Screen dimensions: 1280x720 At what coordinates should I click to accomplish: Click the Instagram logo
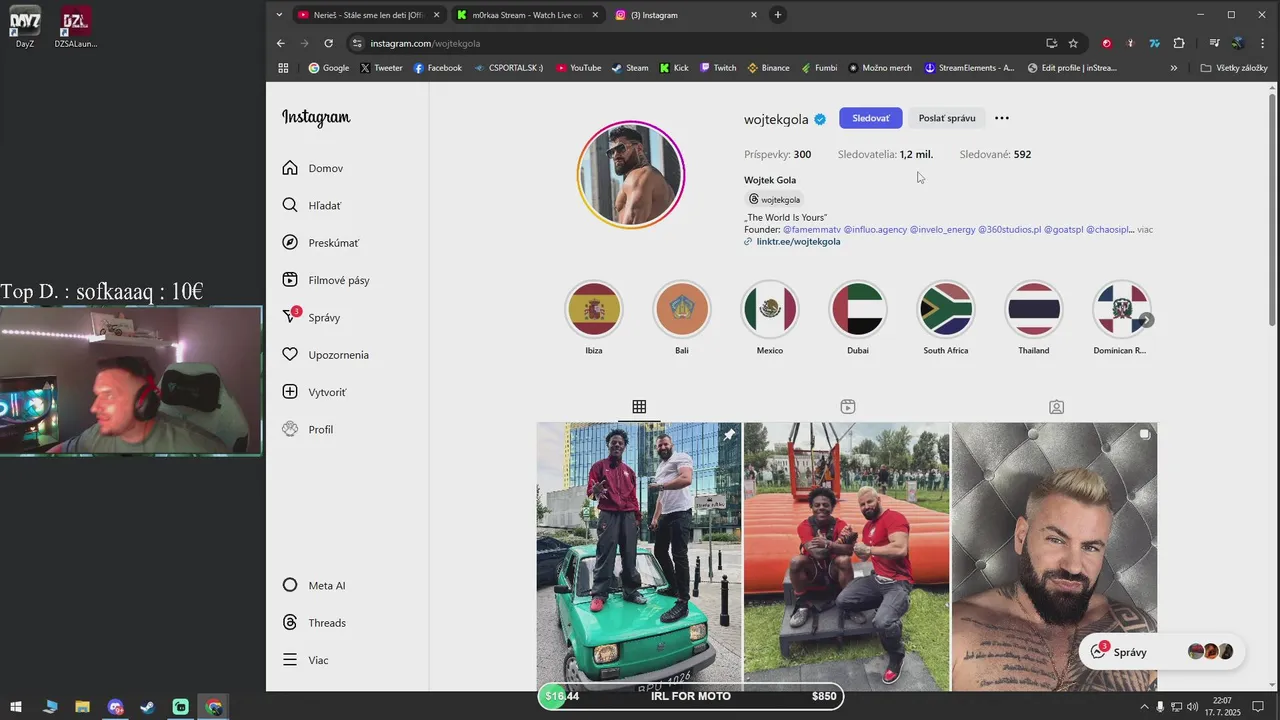(316, 117)
